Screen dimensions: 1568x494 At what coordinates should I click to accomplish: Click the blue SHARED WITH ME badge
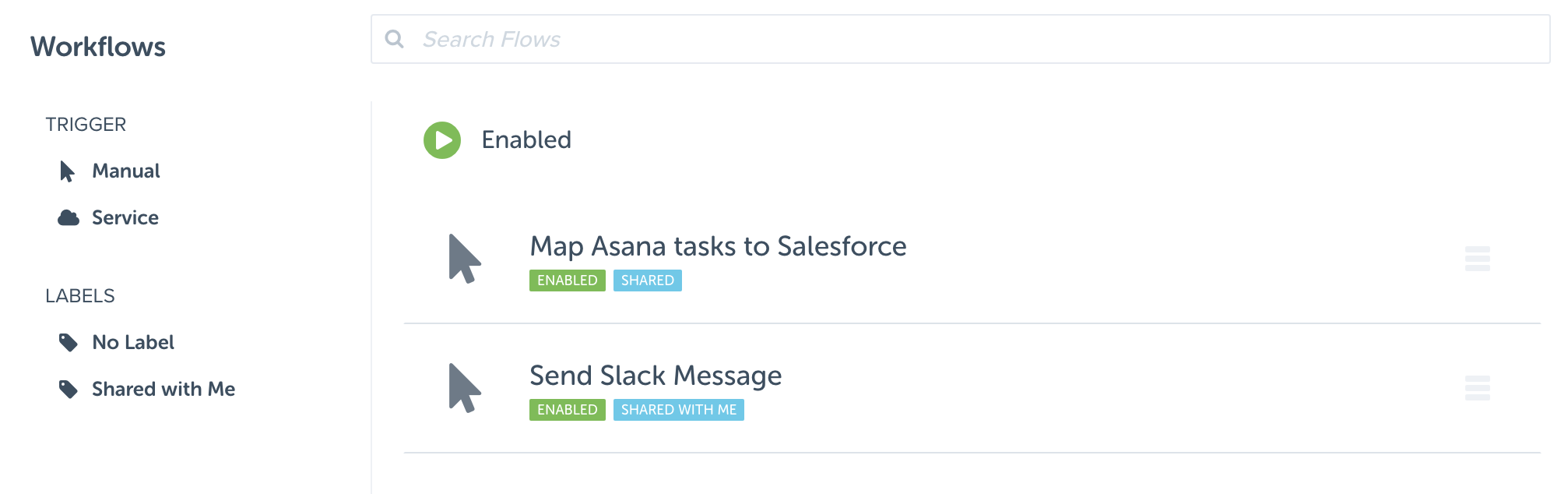point(679,410)
